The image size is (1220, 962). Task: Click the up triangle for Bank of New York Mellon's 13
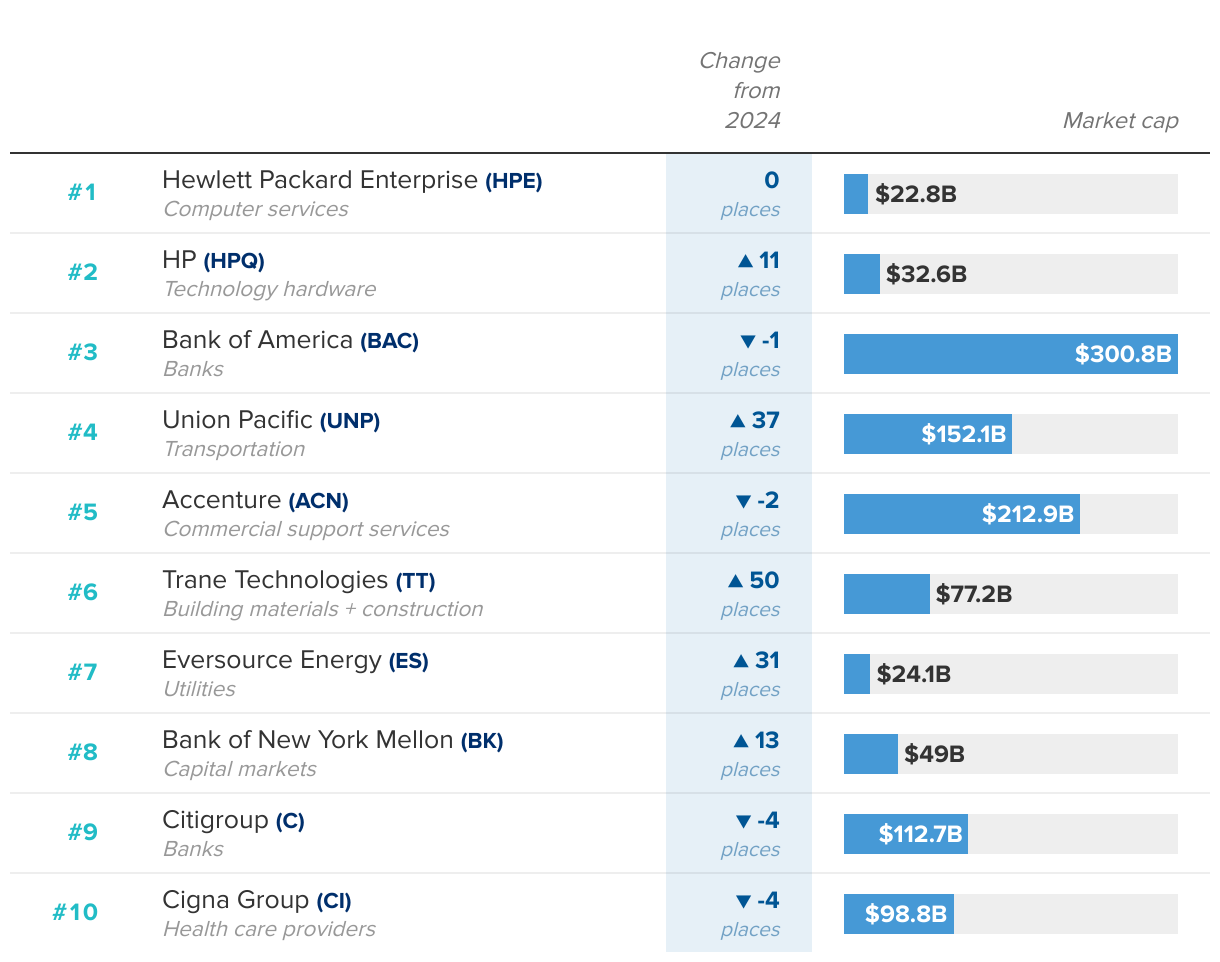(x=741, y=741)
